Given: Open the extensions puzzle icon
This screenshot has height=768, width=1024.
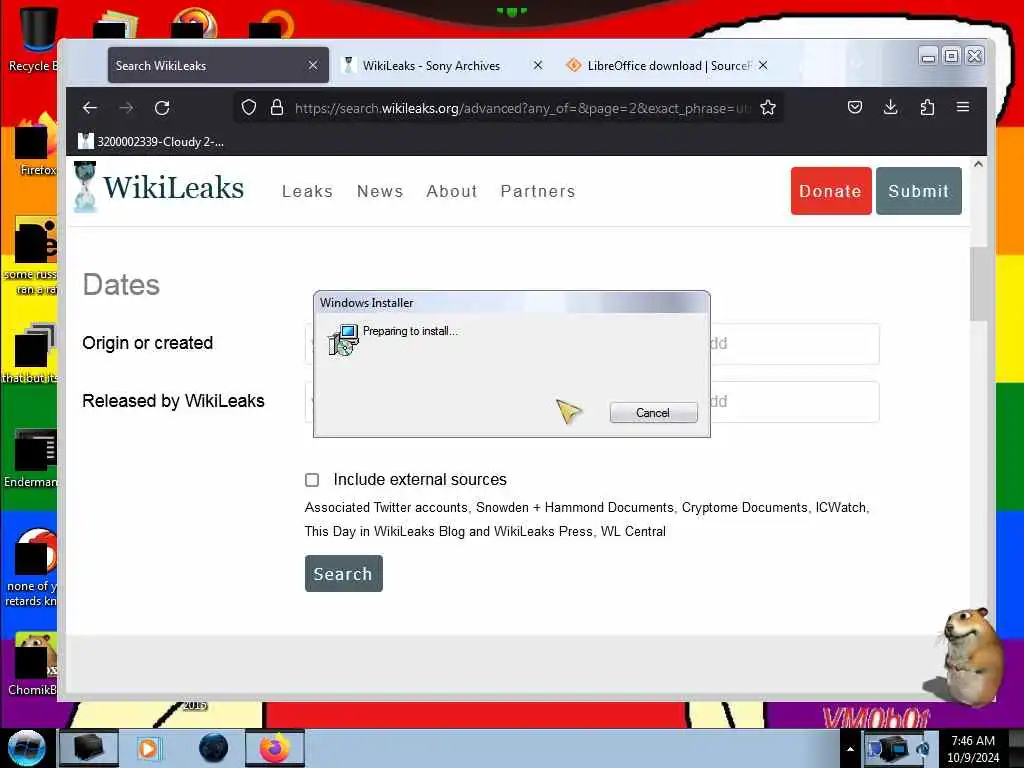Looking at the screenshot, I should pos(927,107).
